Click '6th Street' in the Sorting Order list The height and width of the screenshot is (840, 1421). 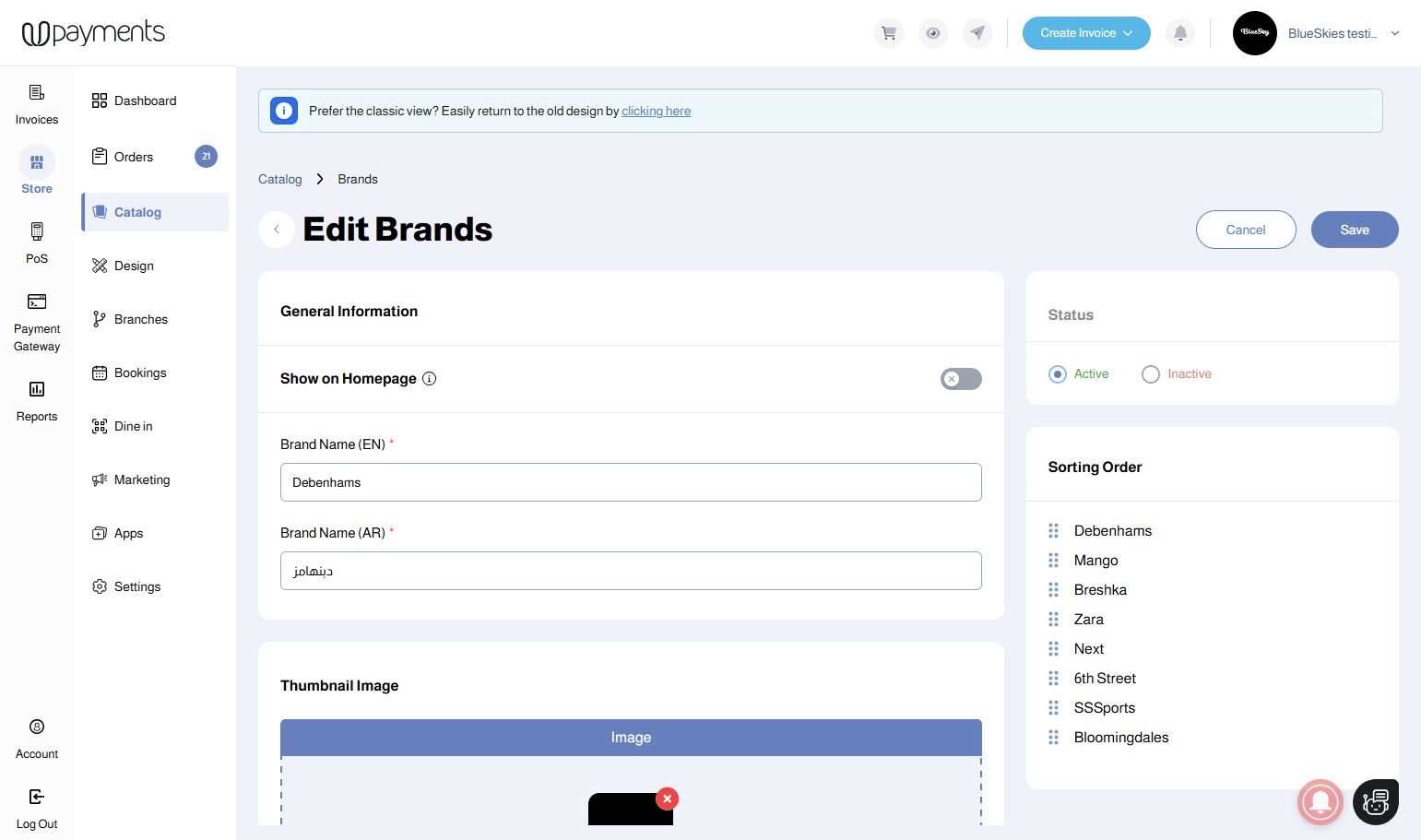[1105, 679]
